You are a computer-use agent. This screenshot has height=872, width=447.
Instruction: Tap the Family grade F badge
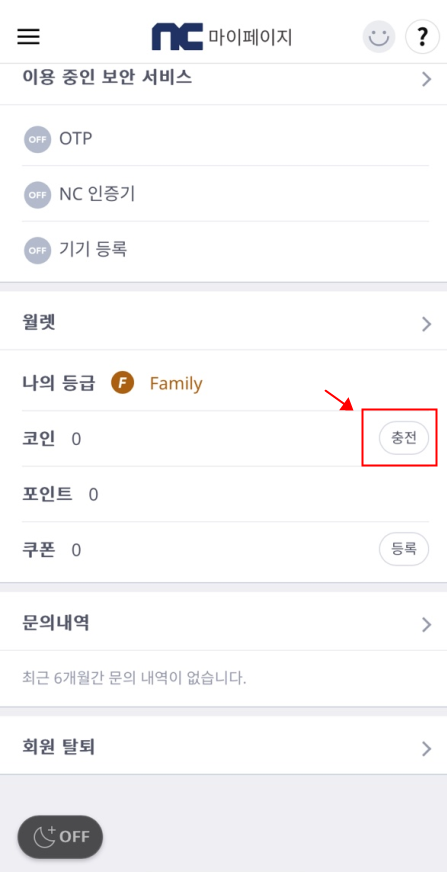[x=122, y=383]
